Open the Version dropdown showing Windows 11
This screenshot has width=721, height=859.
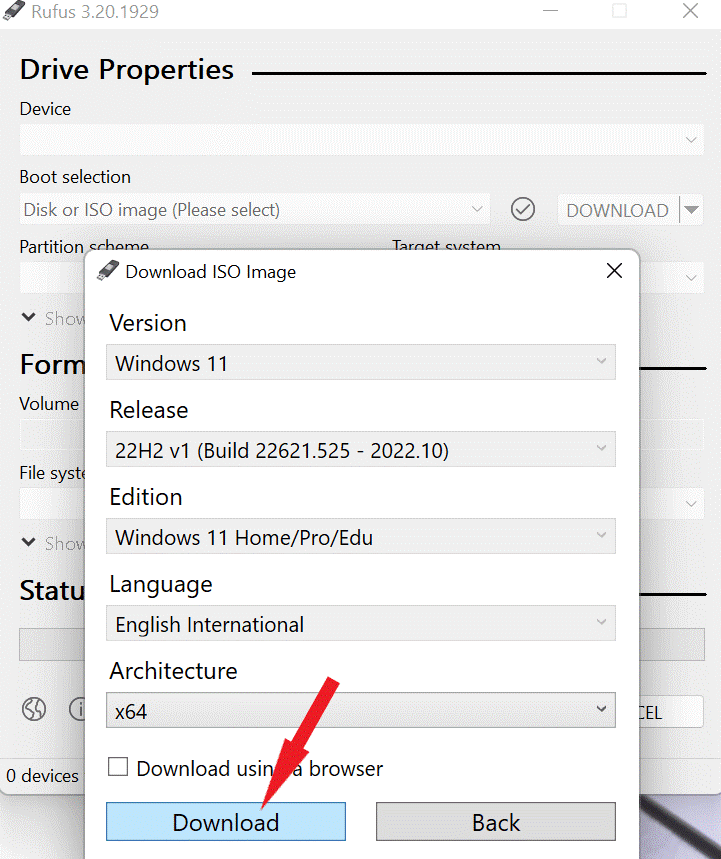point(360,362)
